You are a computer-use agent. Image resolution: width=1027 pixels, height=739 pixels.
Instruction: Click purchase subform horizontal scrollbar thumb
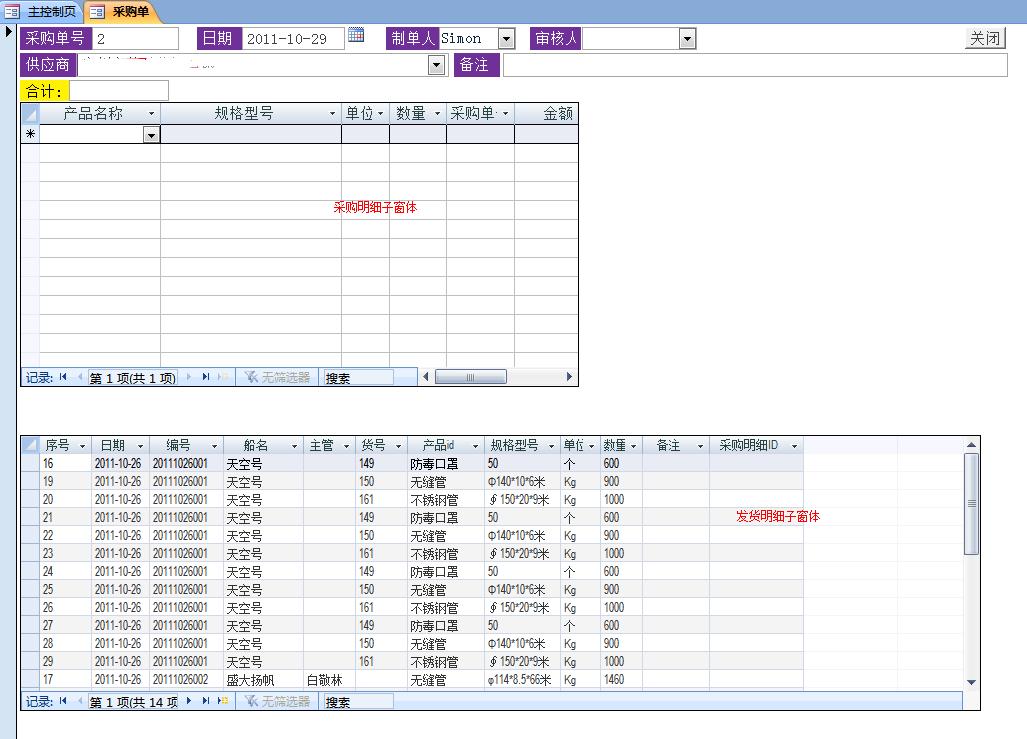pos(470,377)
